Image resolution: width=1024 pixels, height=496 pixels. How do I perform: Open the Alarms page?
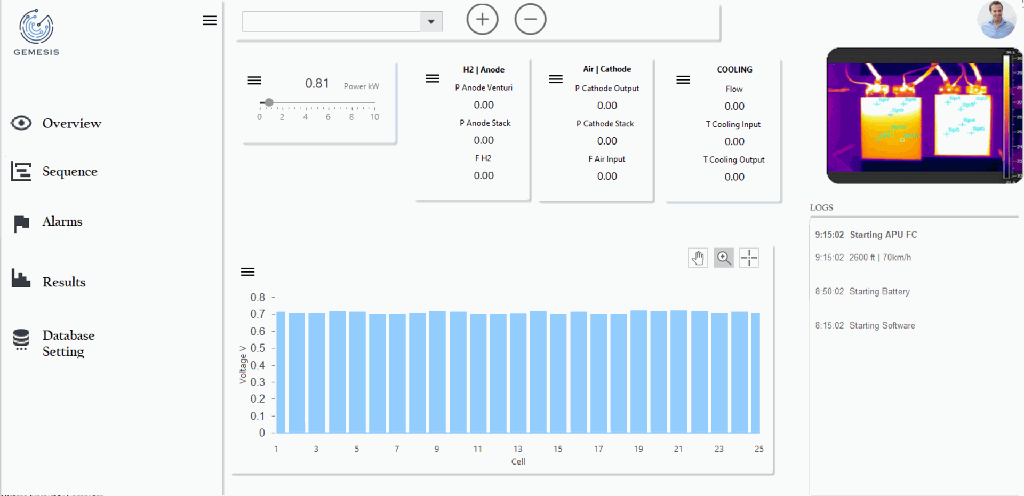pos(61,222)
